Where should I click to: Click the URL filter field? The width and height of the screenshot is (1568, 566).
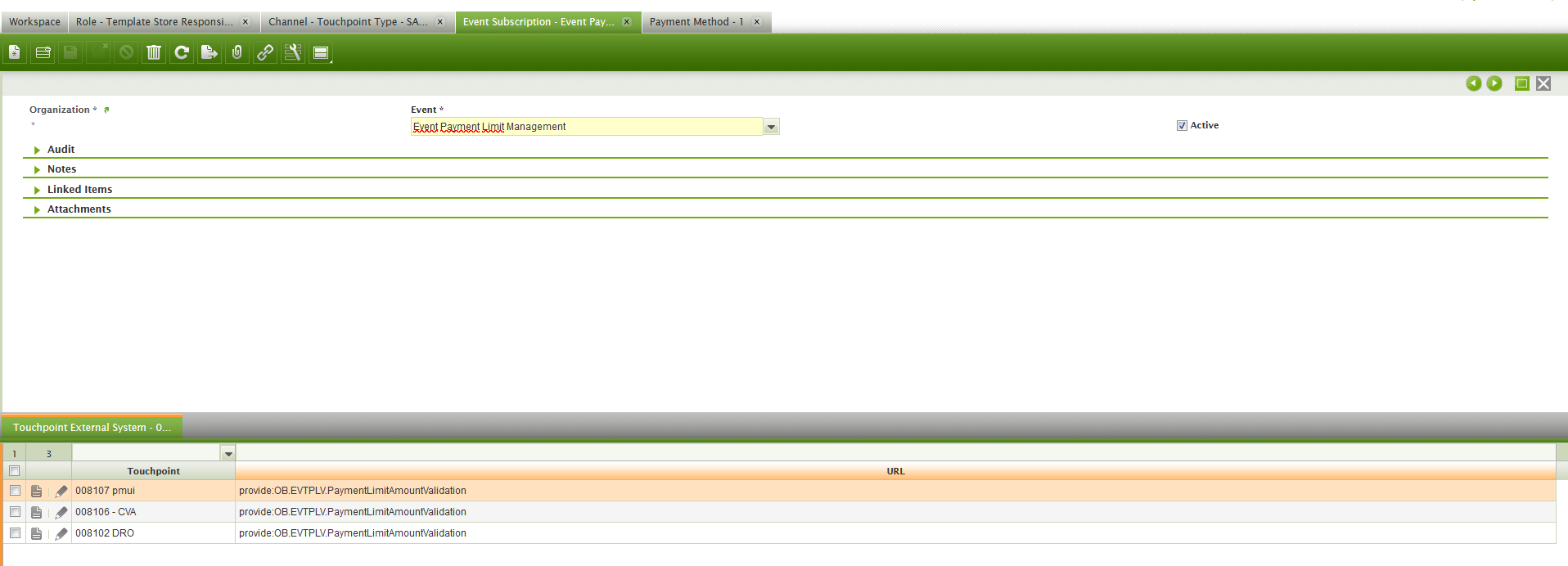[x=895, y=453]
